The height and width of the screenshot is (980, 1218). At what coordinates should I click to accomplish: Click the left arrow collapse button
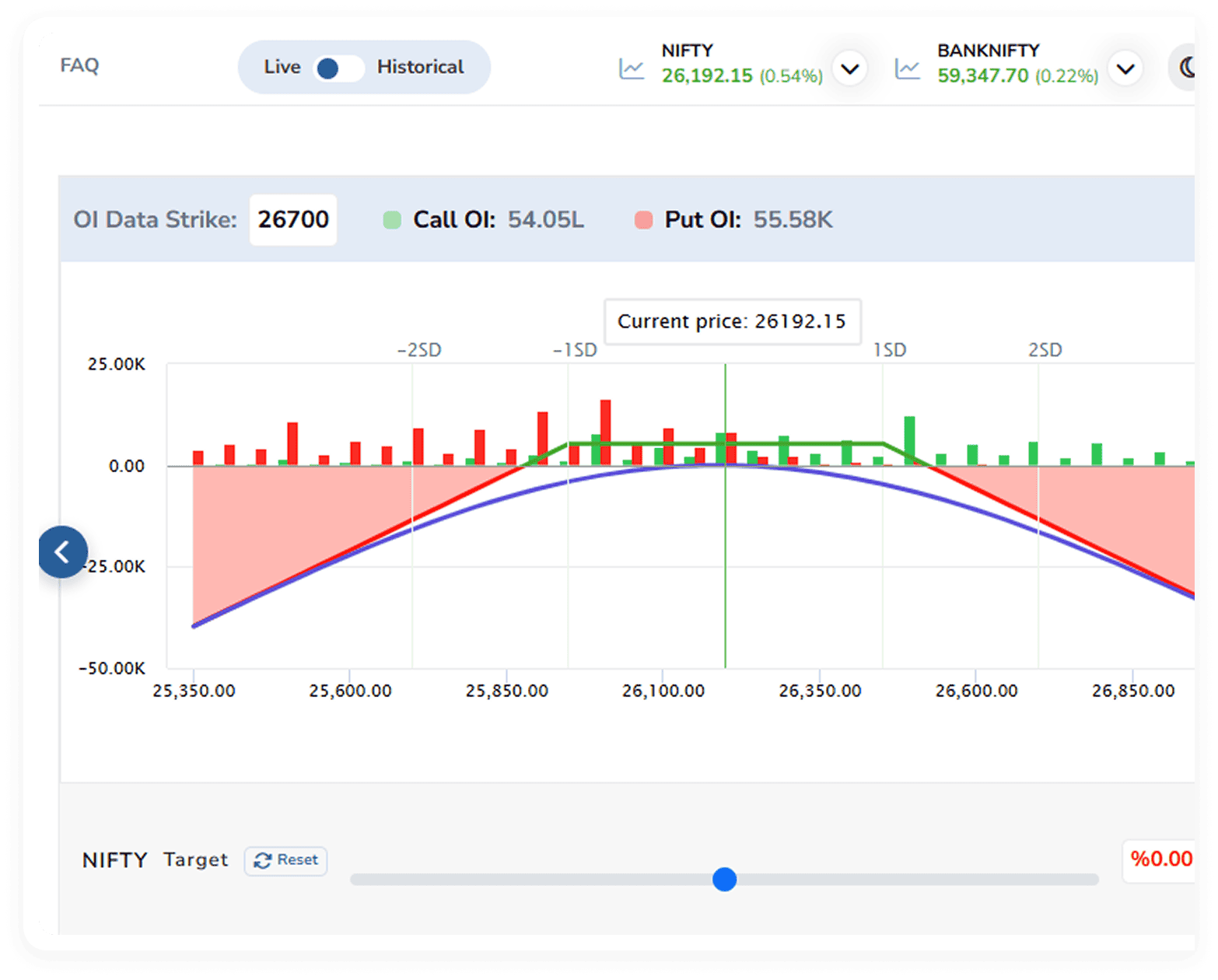63,552
